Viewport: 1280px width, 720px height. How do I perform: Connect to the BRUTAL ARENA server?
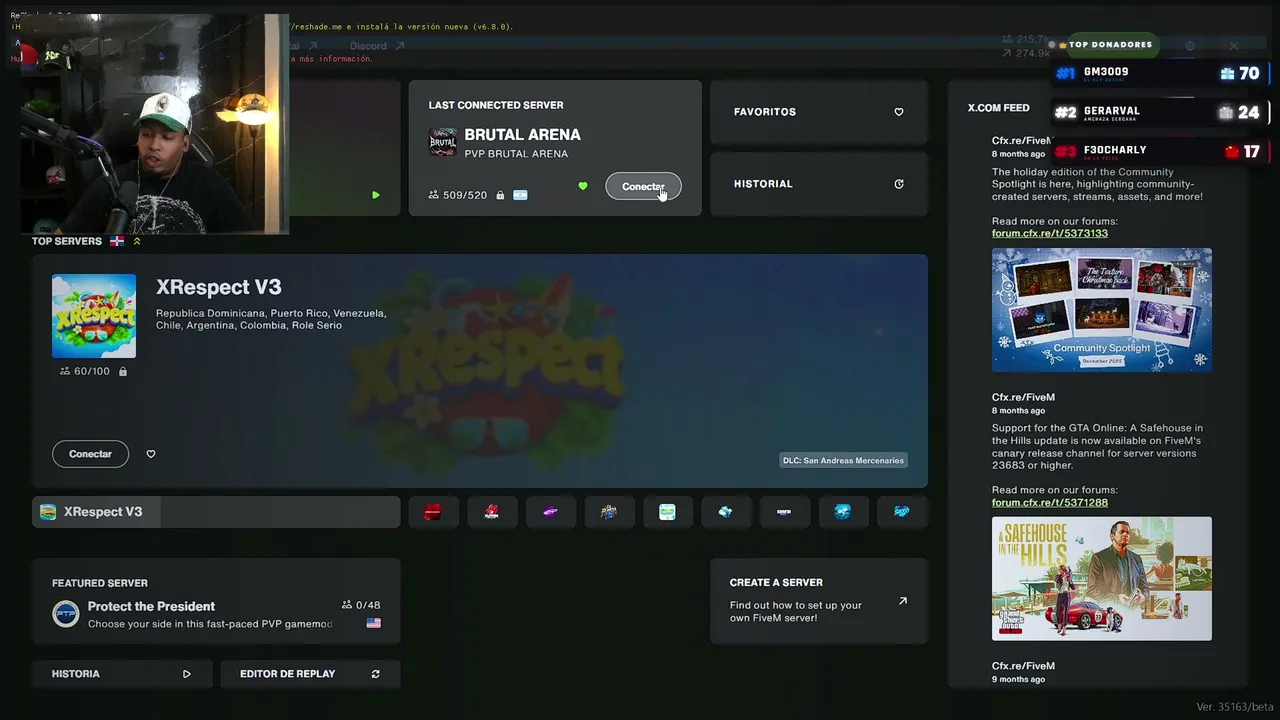point(643,186)
